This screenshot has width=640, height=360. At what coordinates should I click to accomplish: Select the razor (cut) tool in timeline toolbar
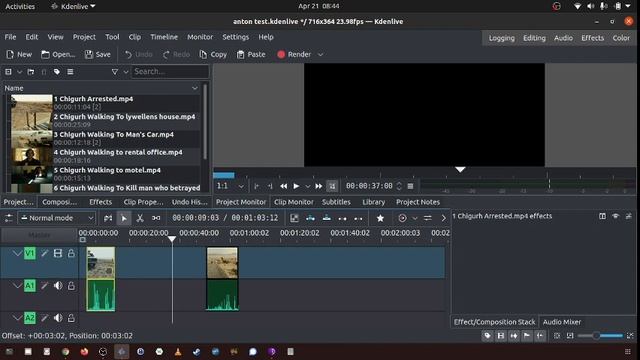pos(140,218)
